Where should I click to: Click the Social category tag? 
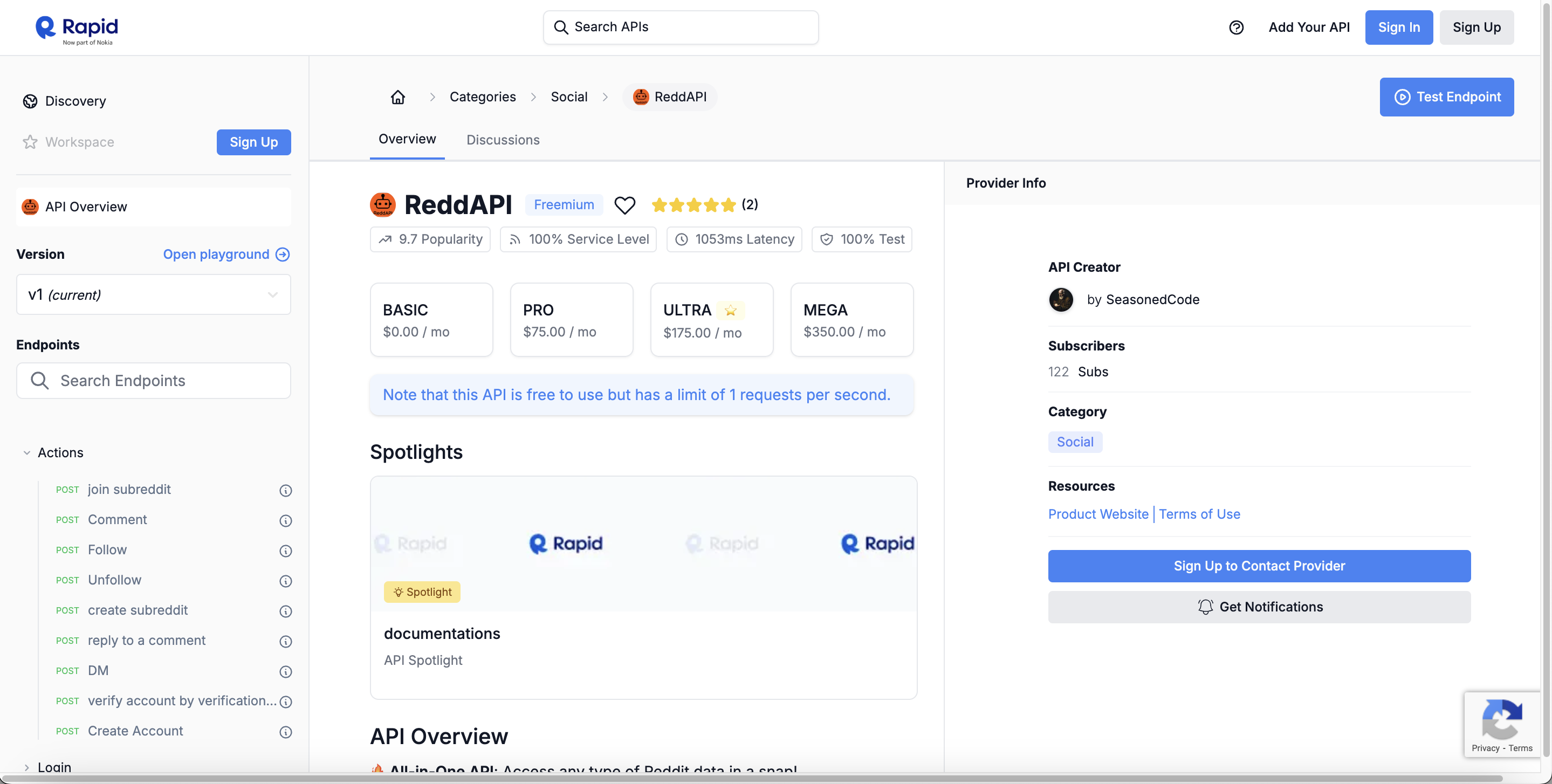tap(1075, 442)
